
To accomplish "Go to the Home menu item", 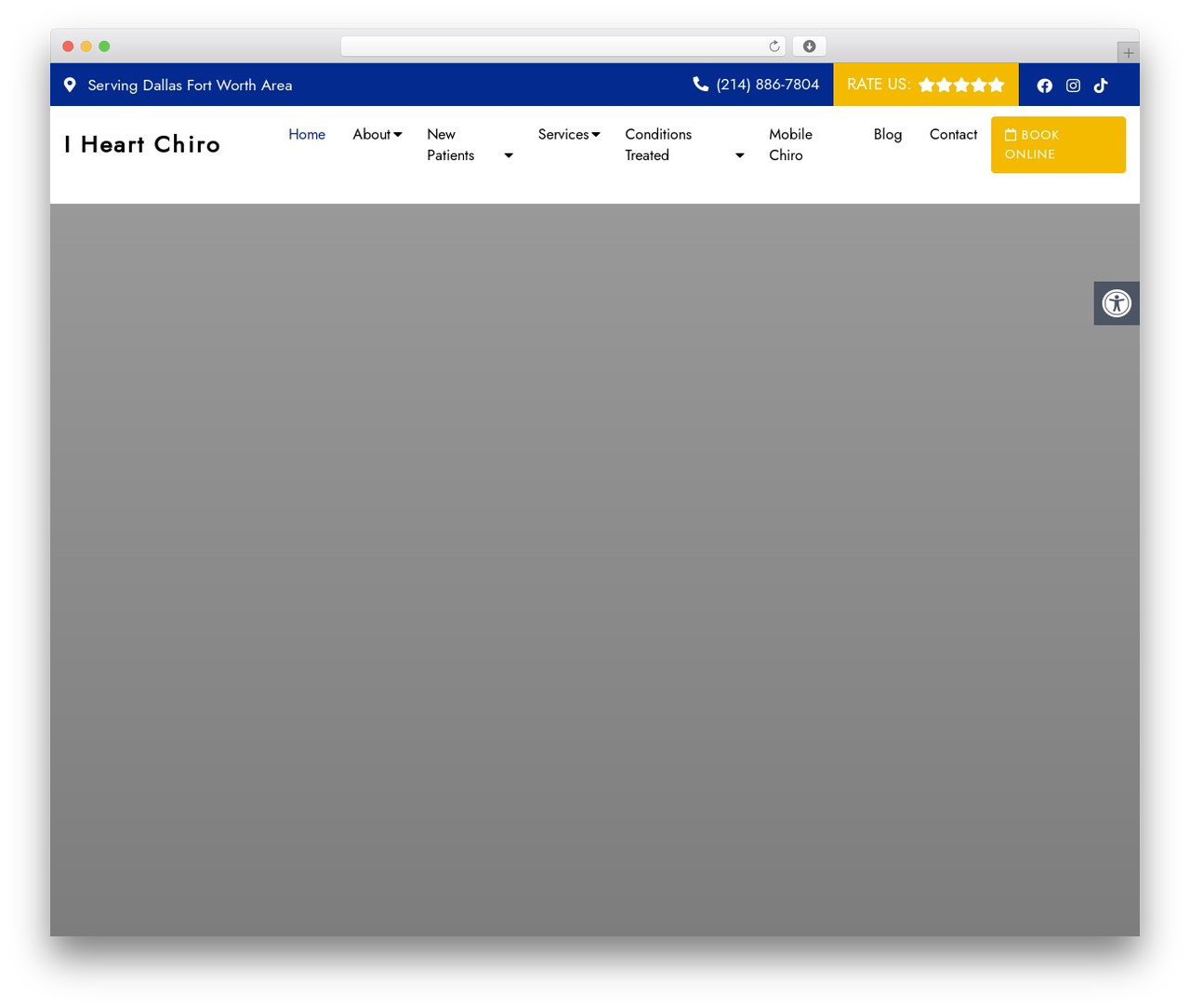I will pos(307,134).
